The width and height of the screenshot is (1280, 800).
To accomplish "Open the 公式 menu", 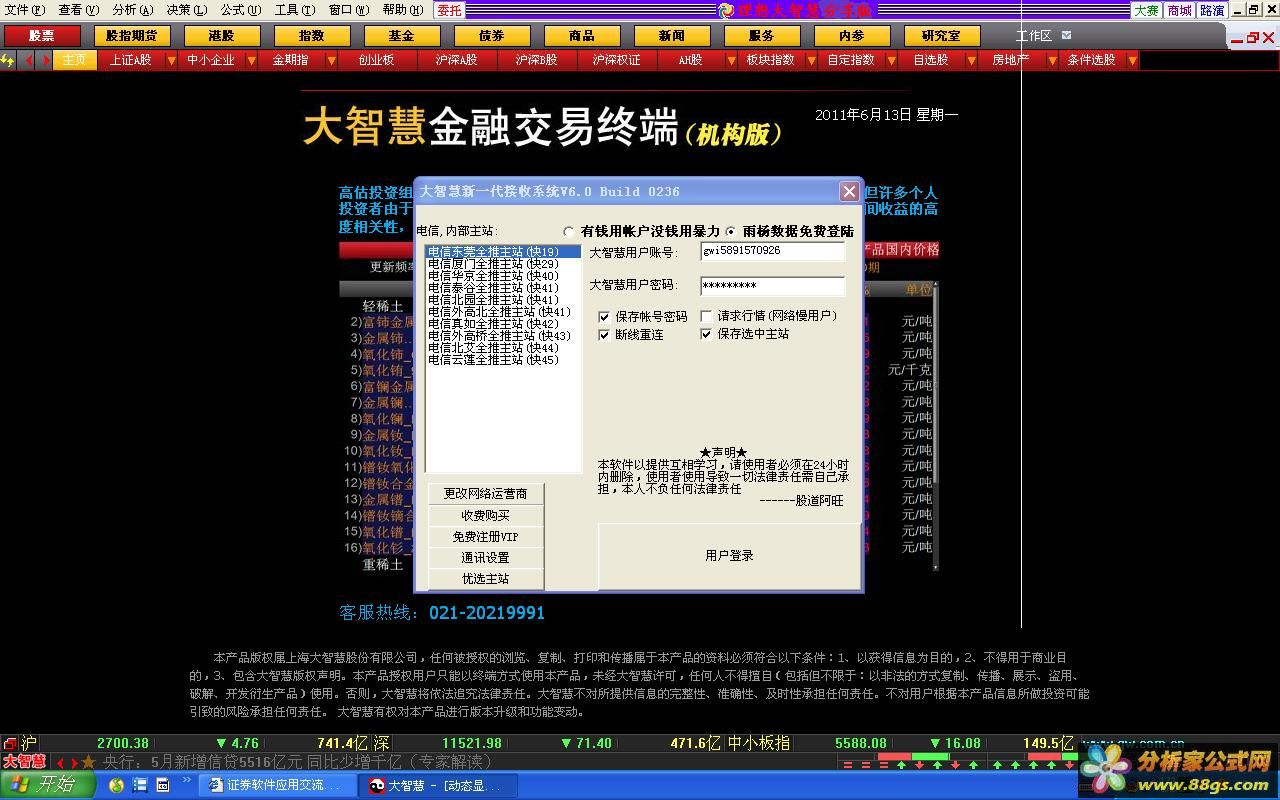I will [x=241, y=10].
